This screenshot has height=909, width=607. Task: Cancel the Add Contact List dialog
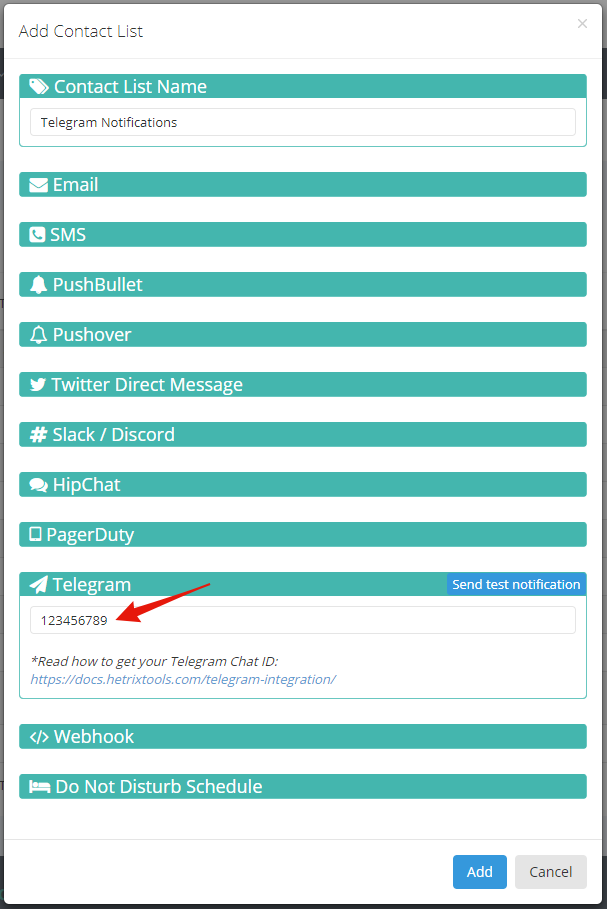[551, 872]
